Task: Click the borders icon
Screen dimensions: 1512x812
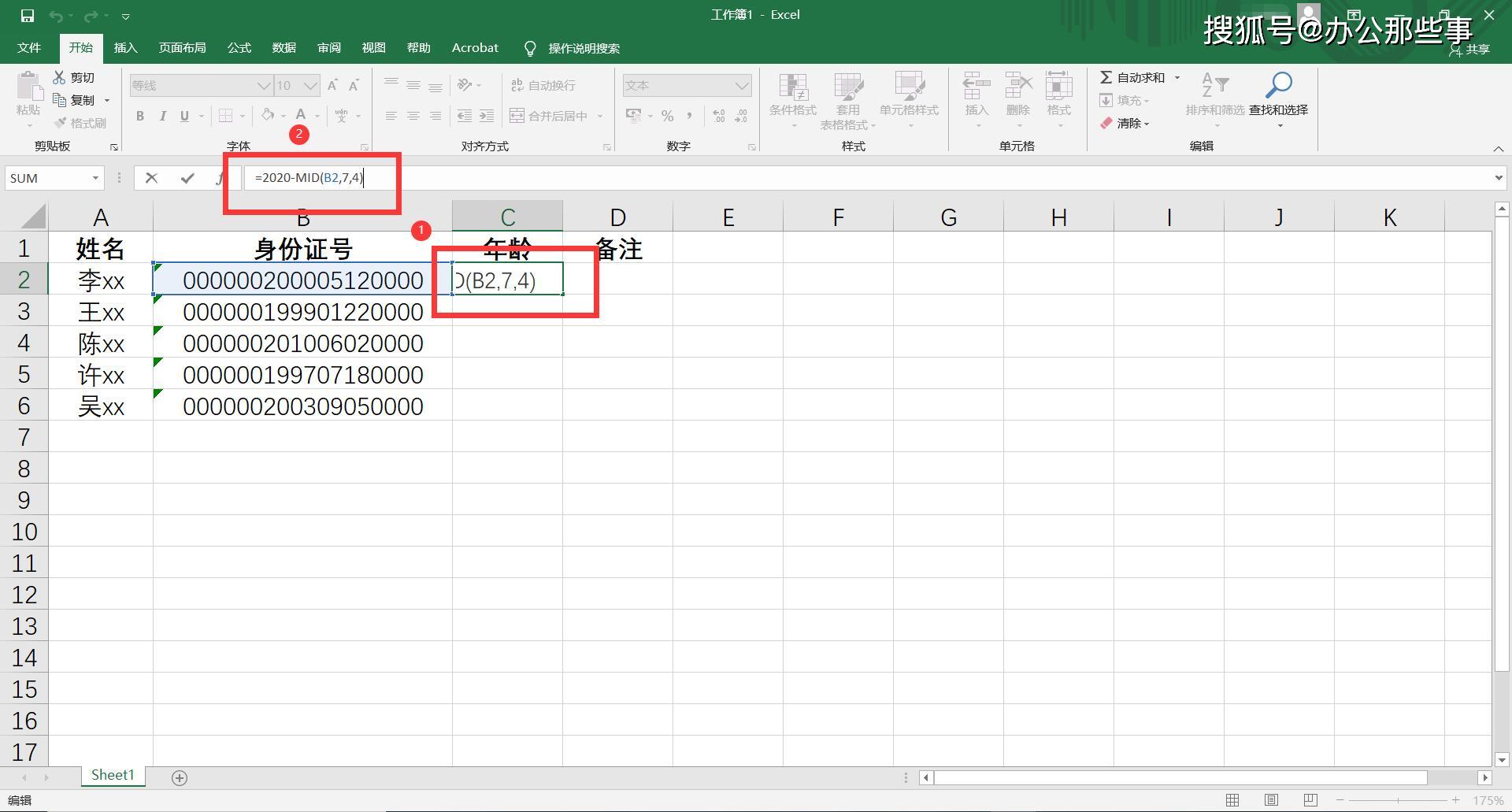Action: [225, 117]
